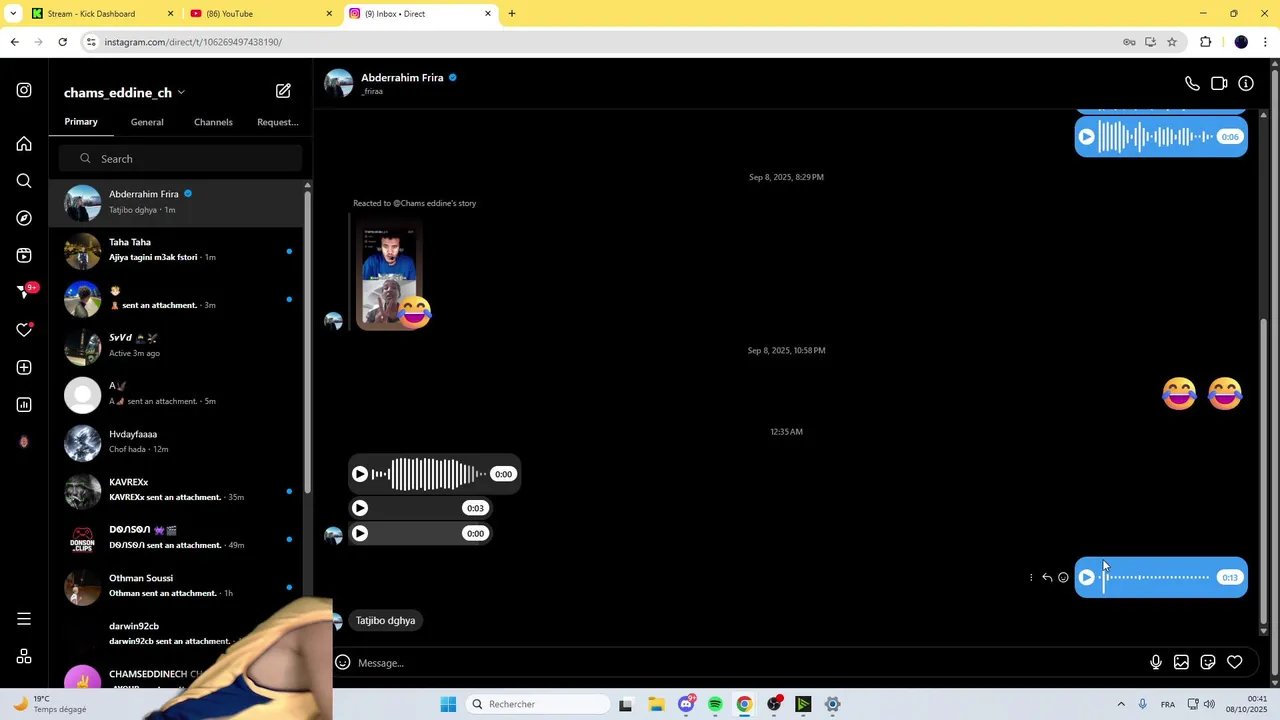Start a new message with compose icon
The height and width of the screenshot is (720, 1280).
click(283, 91)
